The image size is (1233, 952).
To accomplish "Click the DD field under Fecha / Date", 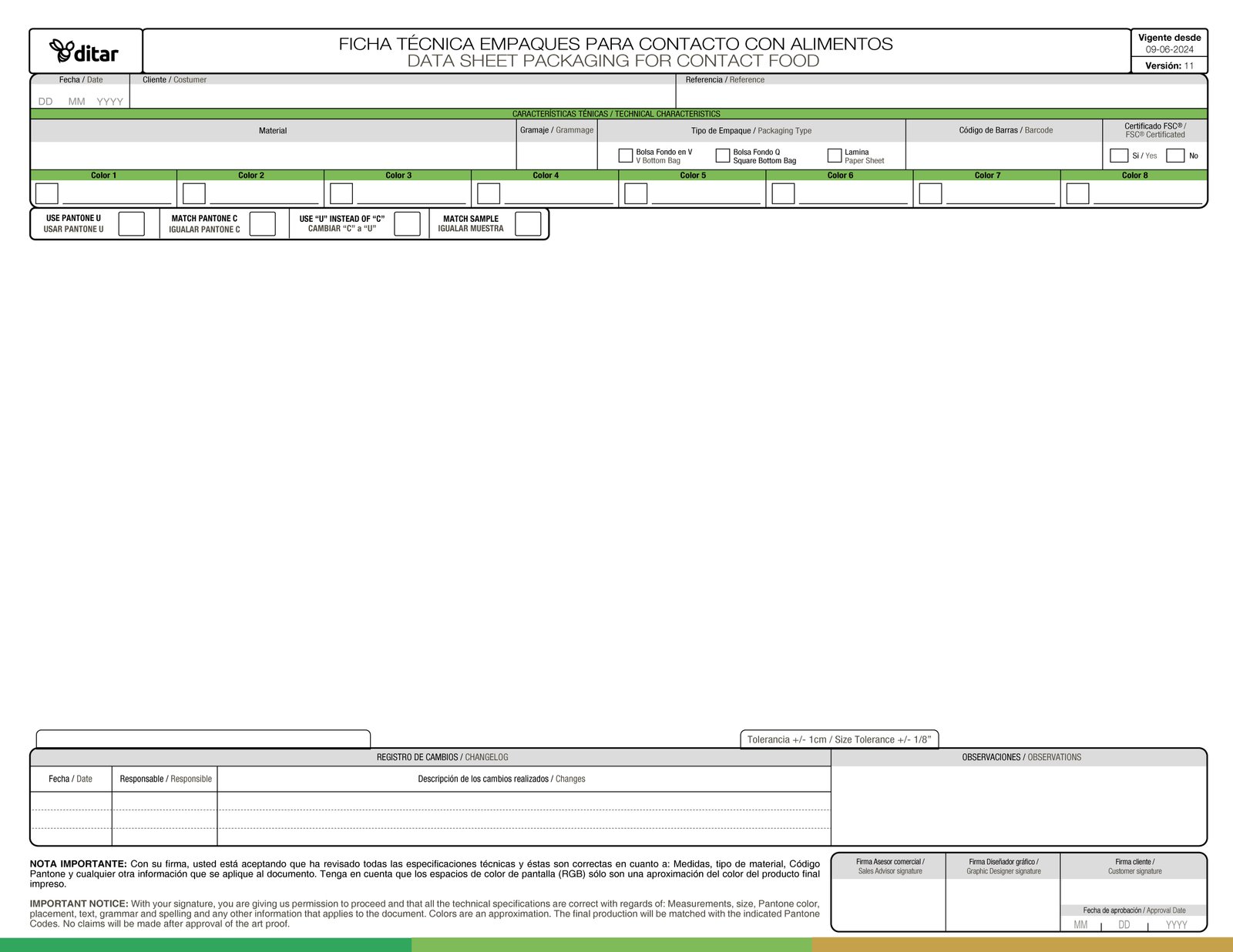I will click(x=45, y=102).
